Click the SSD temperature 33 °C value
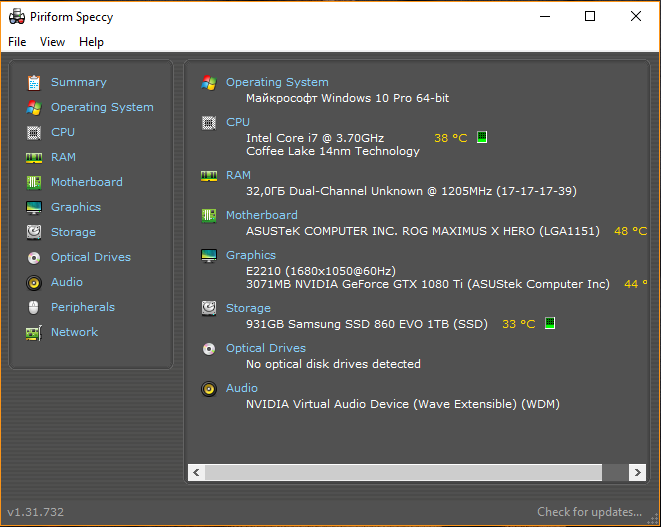This screenshot has width=661, height=527. (x=519, y=324)
